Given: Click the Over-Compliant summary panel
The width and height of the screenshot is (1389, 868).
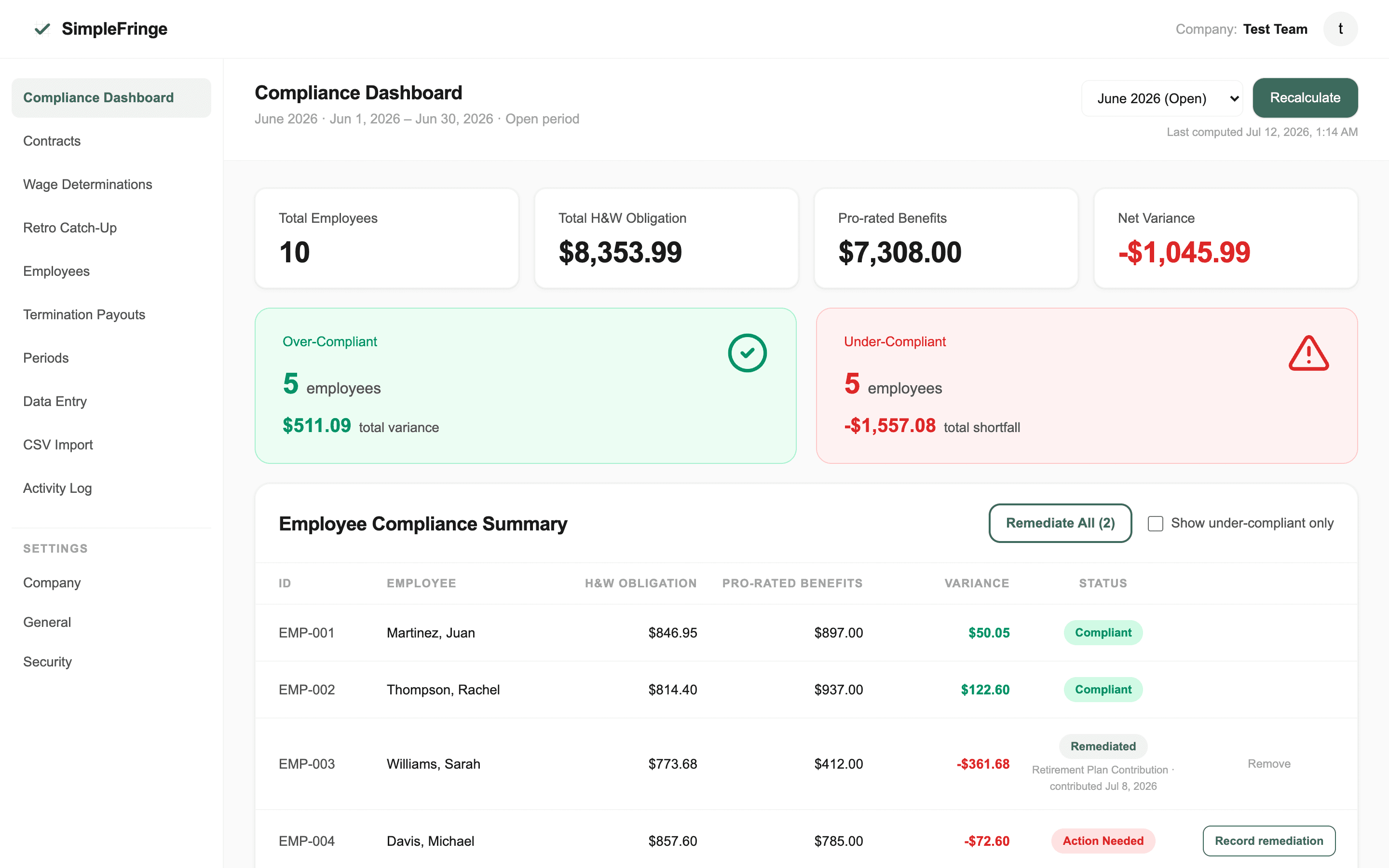Looking at the screenshot, I should coord(526,386).
